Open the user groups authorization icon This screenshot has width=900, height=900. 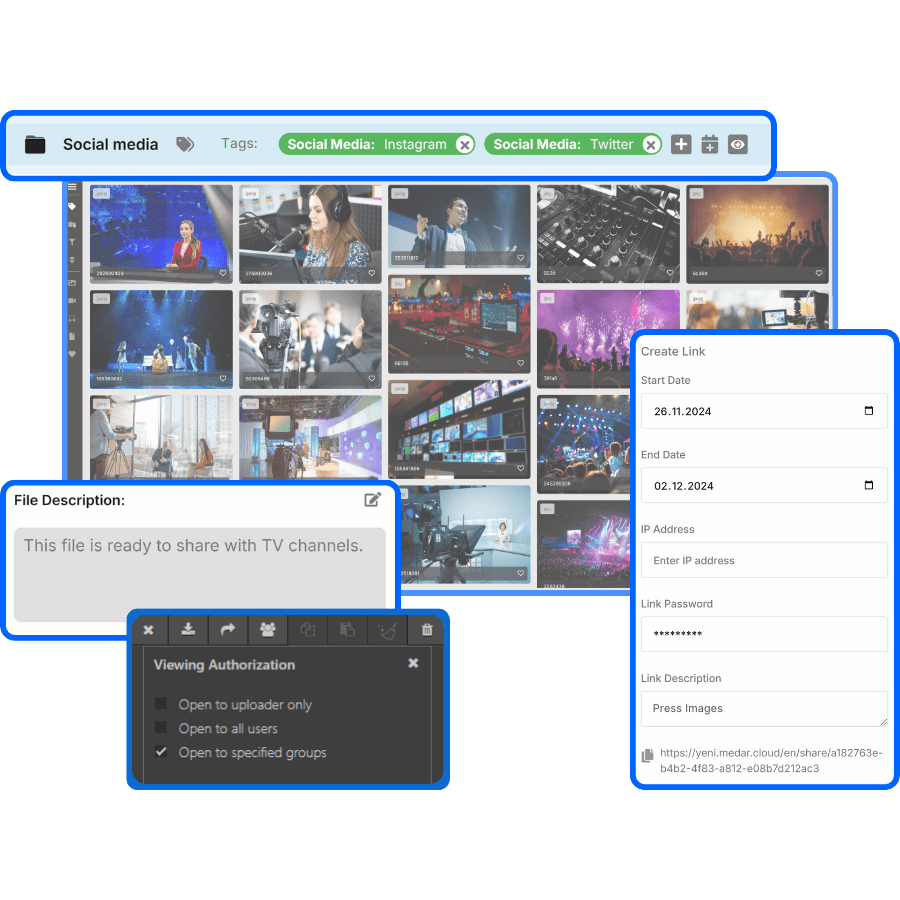(267, 630)
